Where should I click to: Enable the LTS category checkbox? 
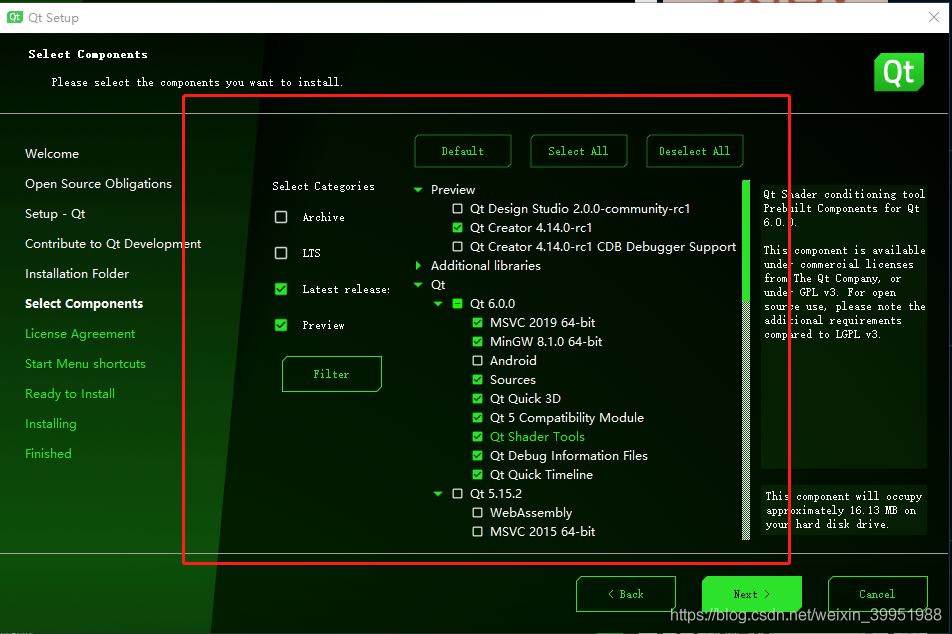click(x=281, y=253)
